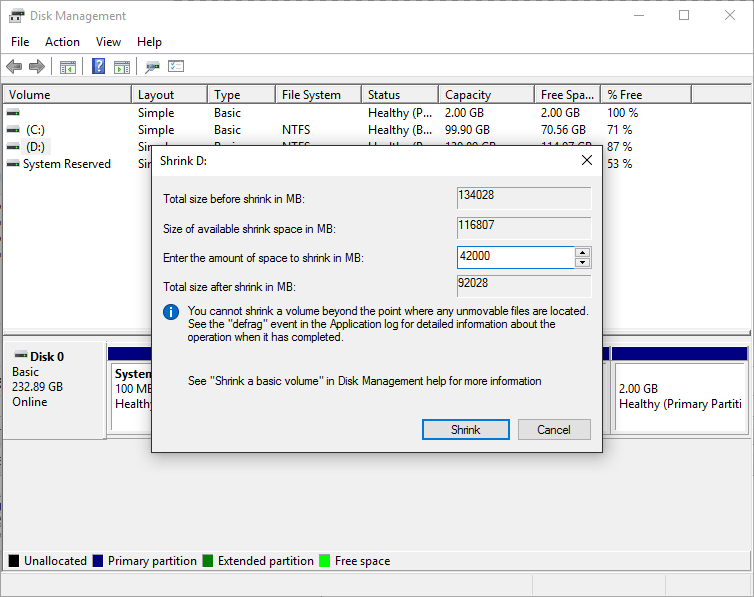
Task: Sort by the Type column header
Action: click(x=242, y=95)
